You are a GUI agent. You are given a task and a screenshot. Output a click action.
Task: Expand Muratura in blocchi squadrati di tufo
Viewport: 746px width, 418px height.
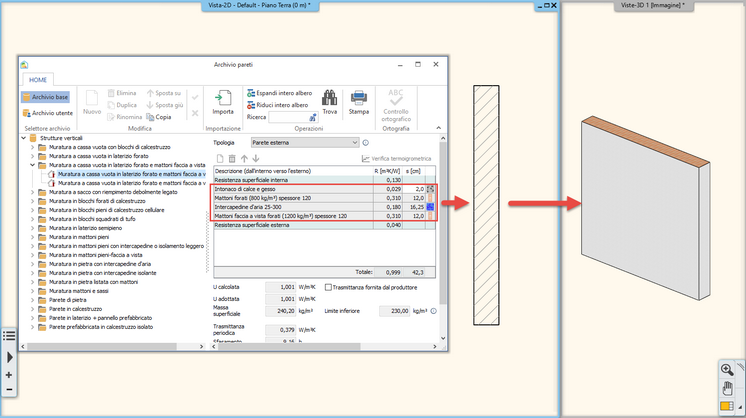coord(32,219)
